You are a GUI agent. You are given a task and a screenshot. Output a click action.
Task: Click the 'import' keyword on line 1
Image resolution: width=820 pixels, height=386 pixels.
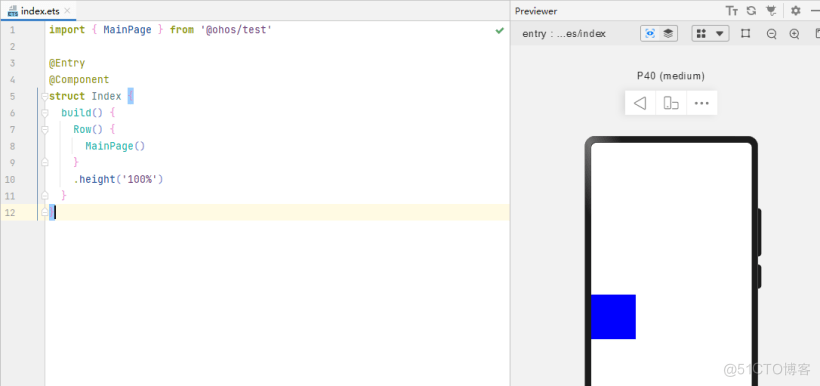coord(67,30)
